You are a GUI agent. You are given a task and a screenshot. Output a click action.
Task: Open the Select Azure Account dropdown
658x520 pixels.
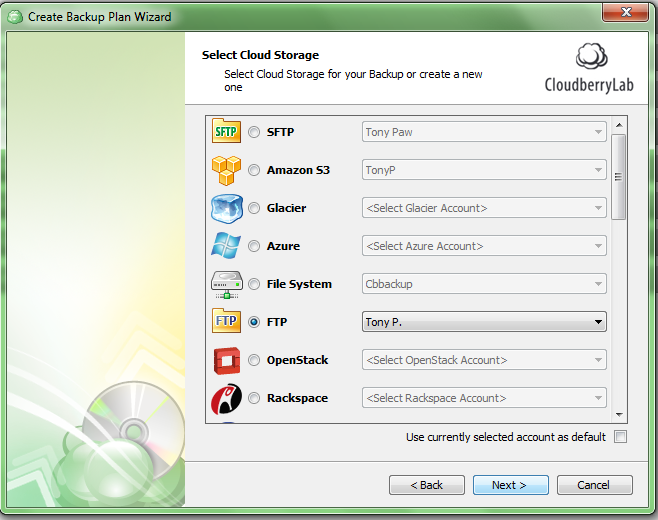(x=484, y=246)
